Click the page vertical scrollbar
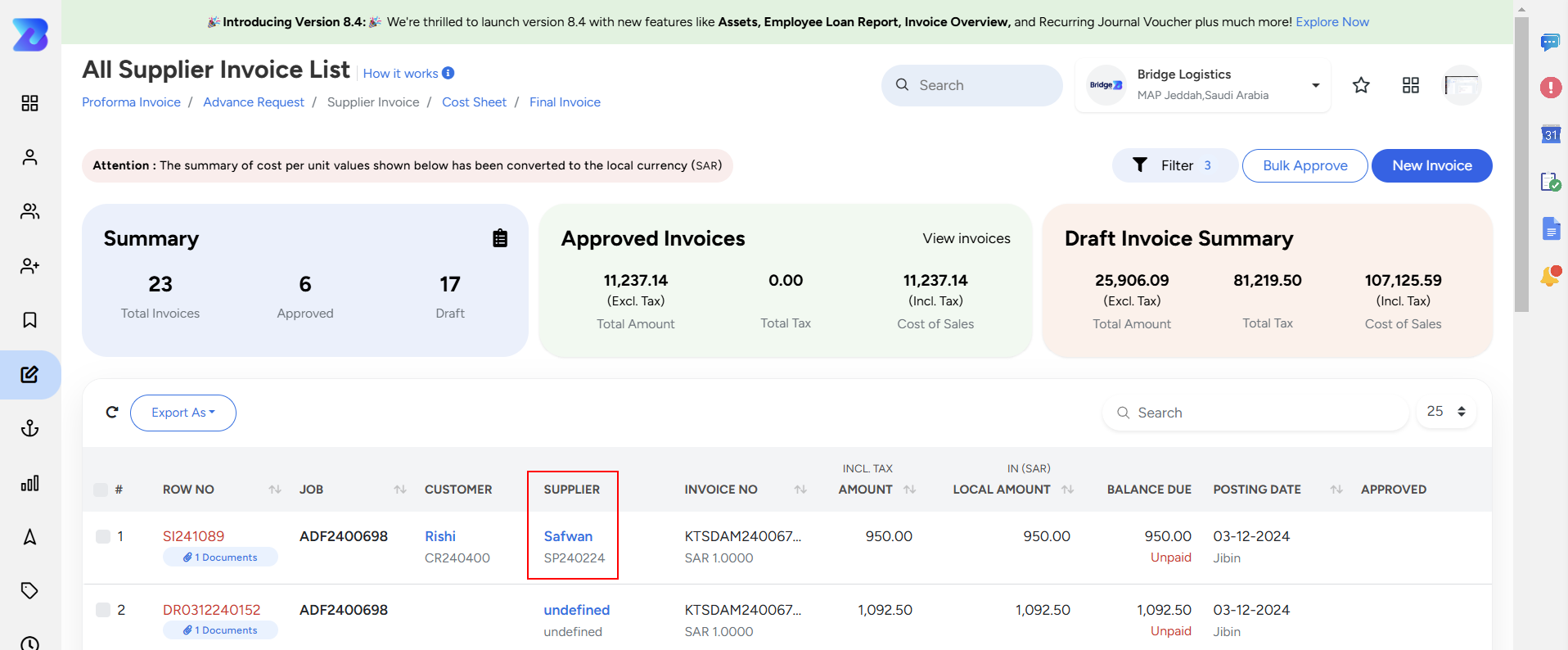This screenshot has width=1568, height=650. tap(1521, 164)
